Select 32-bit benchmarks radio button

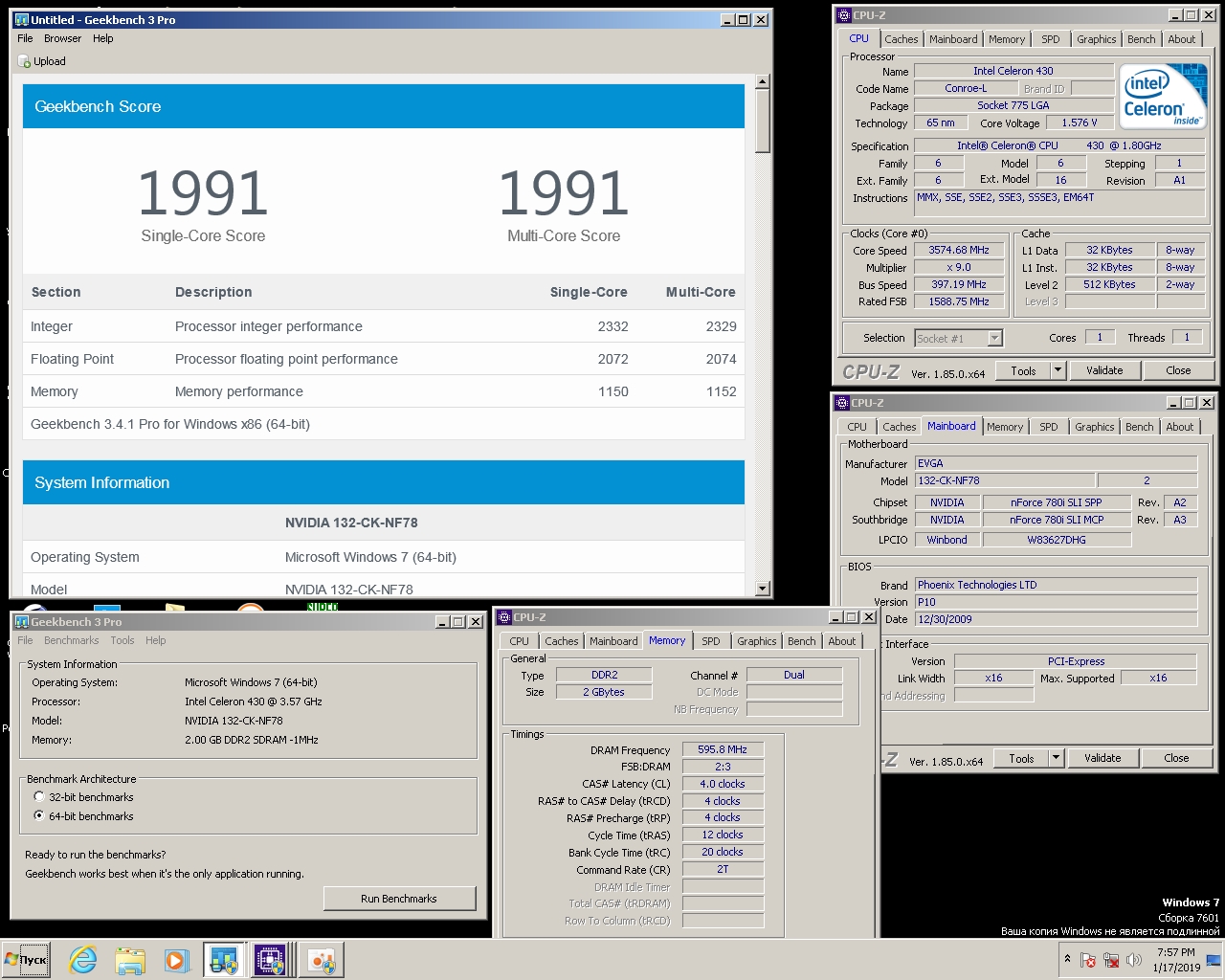(x=39, y=796)
